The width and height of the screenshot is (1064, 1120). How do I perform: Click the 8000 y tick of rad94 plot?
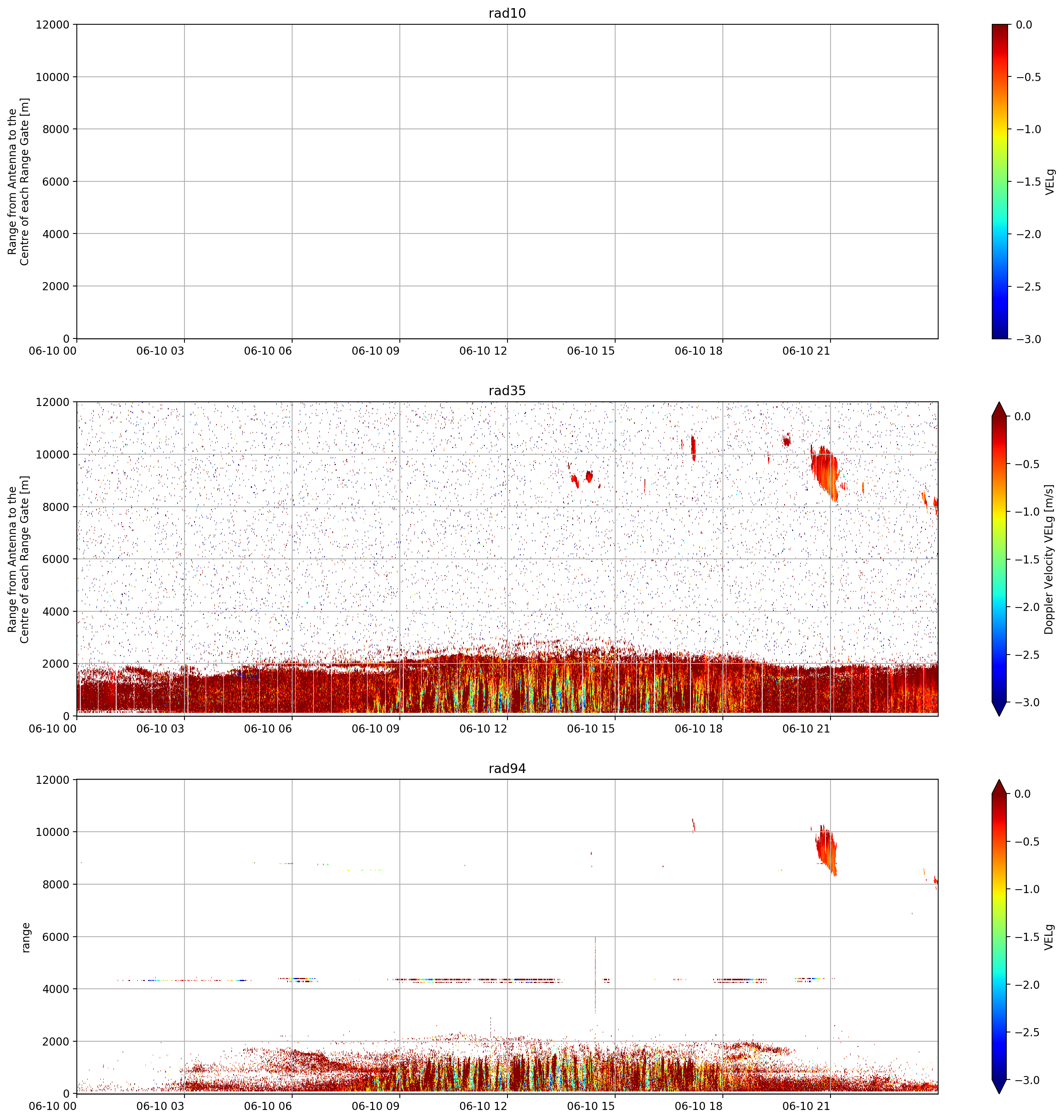tap(56, 884)
